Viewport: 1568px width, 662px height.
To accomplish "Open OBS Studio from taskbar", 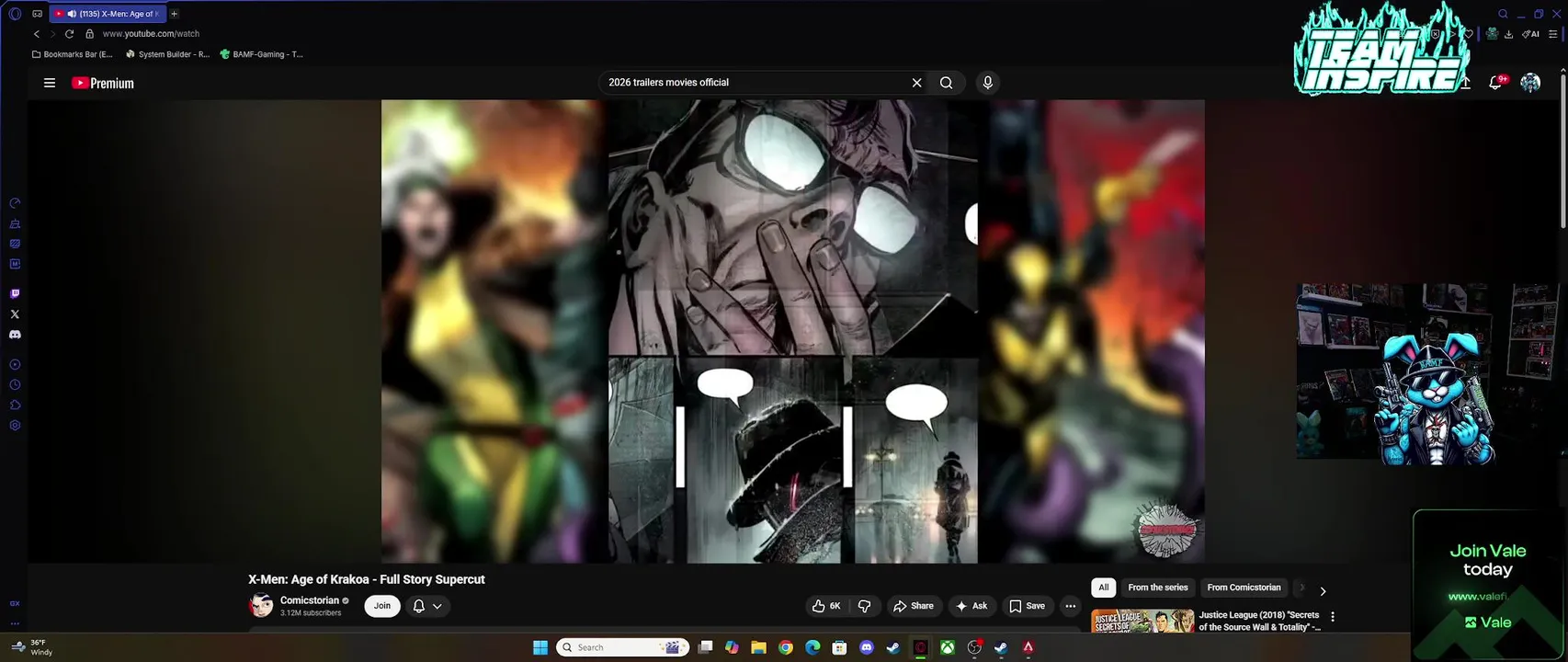I will 974,647.
